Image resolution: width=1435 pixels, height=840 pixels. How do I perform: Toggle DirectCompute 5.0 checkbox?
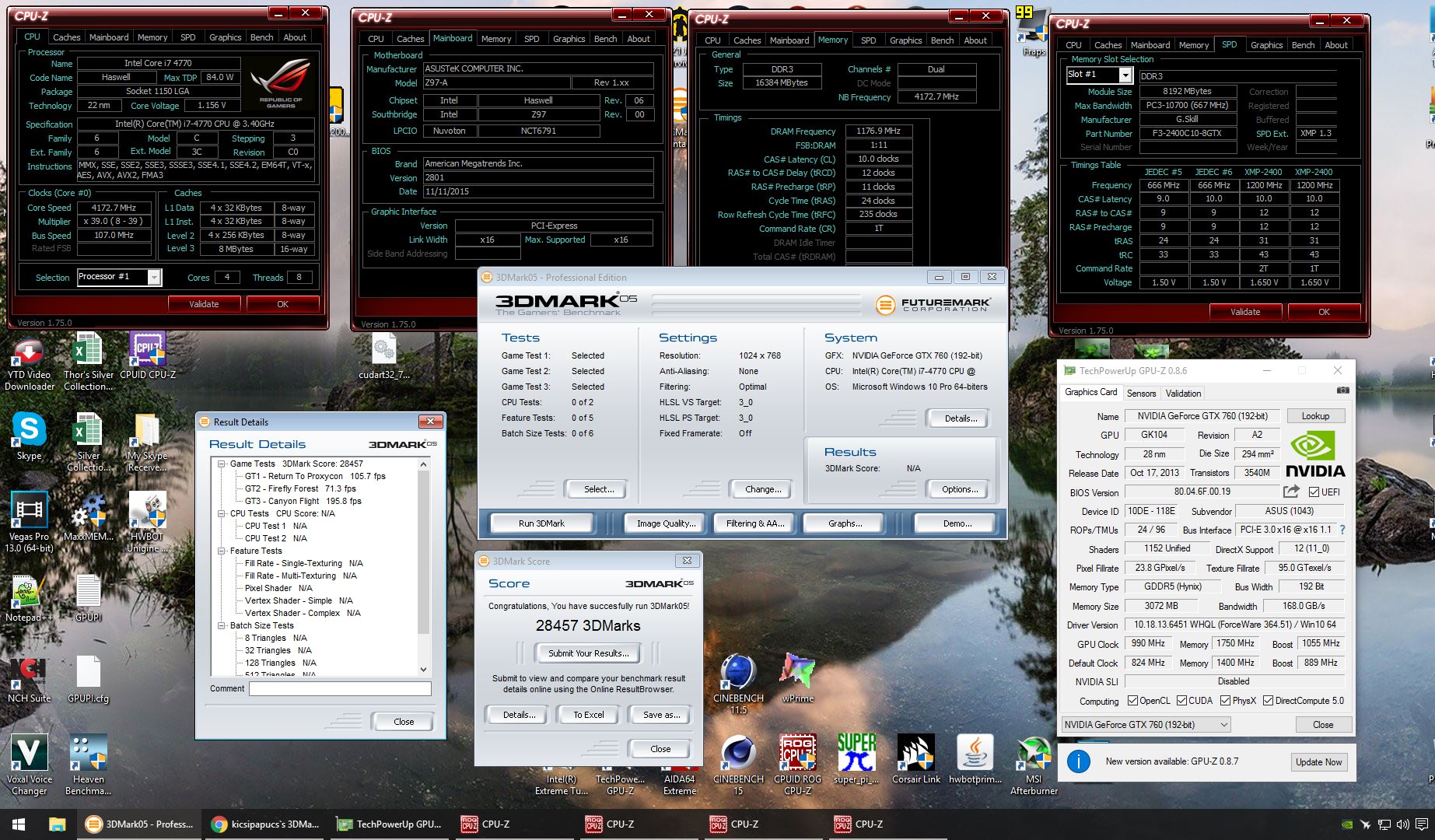coord(1269,701)
